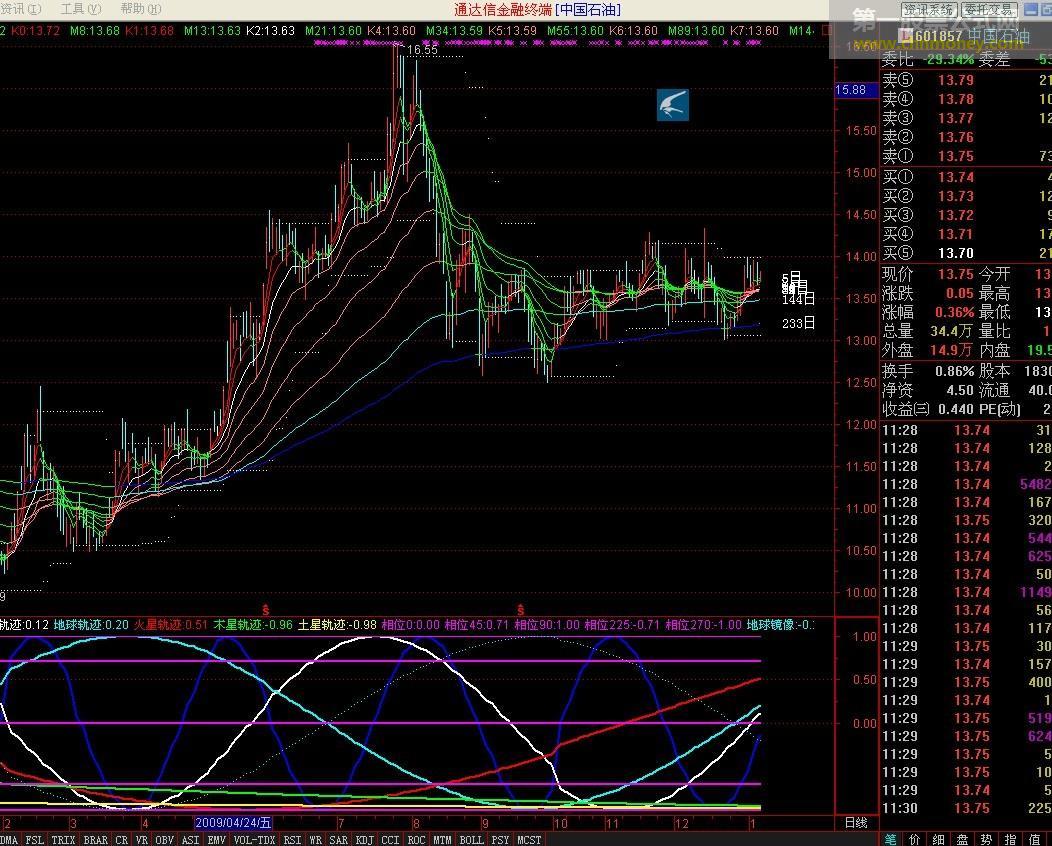Click the 现价 value 13.75

click(x=955, y=274)
